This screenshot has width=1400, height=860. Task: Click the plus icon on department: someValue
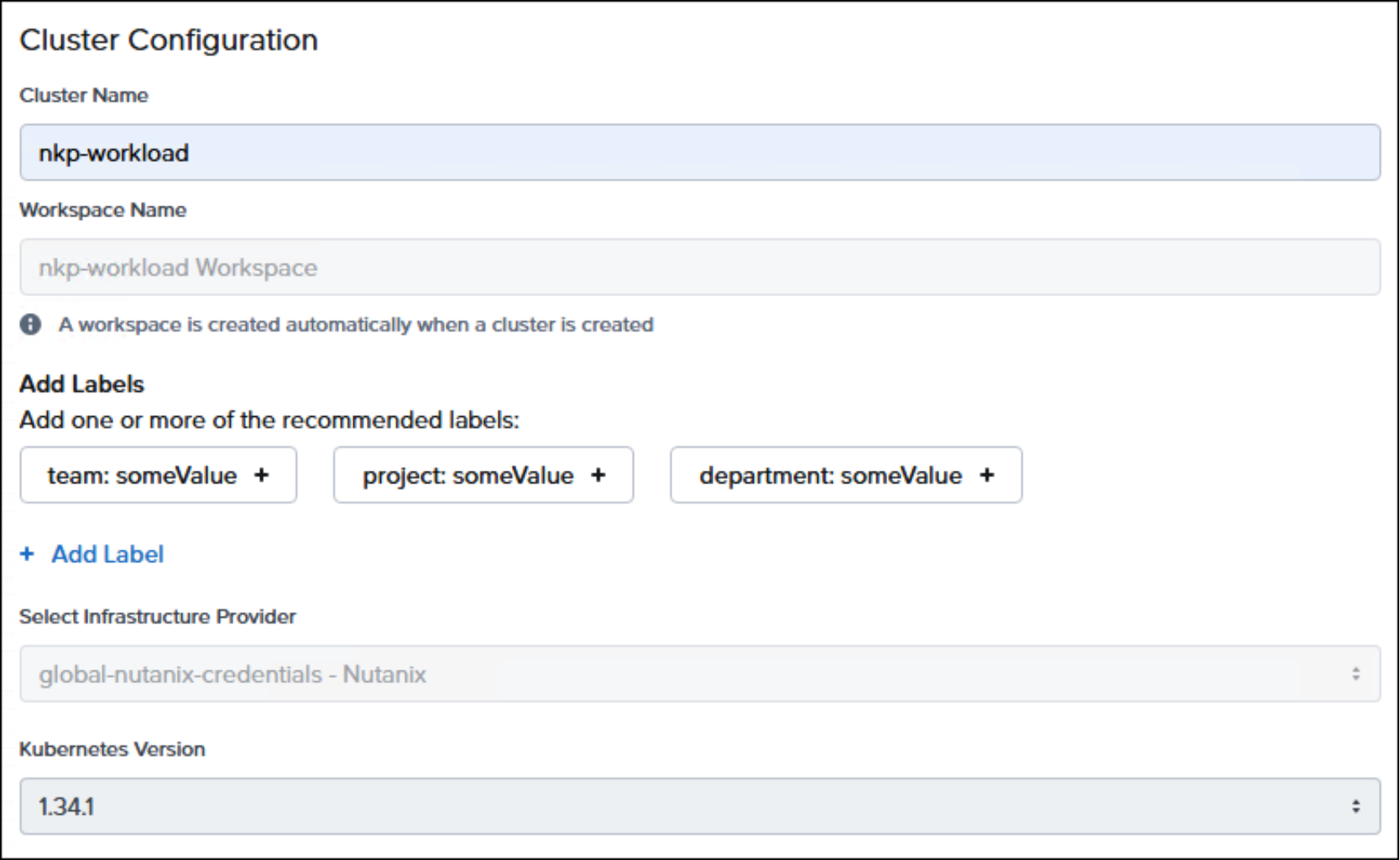click(x=987, y=475)
